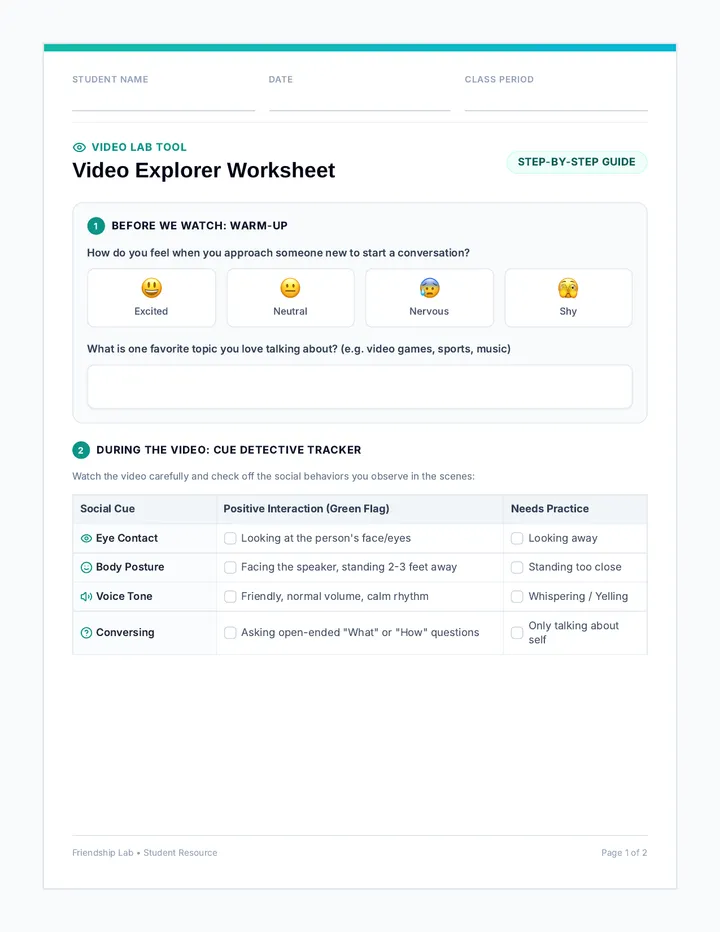Click the 'Page 1 of 2' footer text
Screen dimensions: 720x932
(624, 853)
